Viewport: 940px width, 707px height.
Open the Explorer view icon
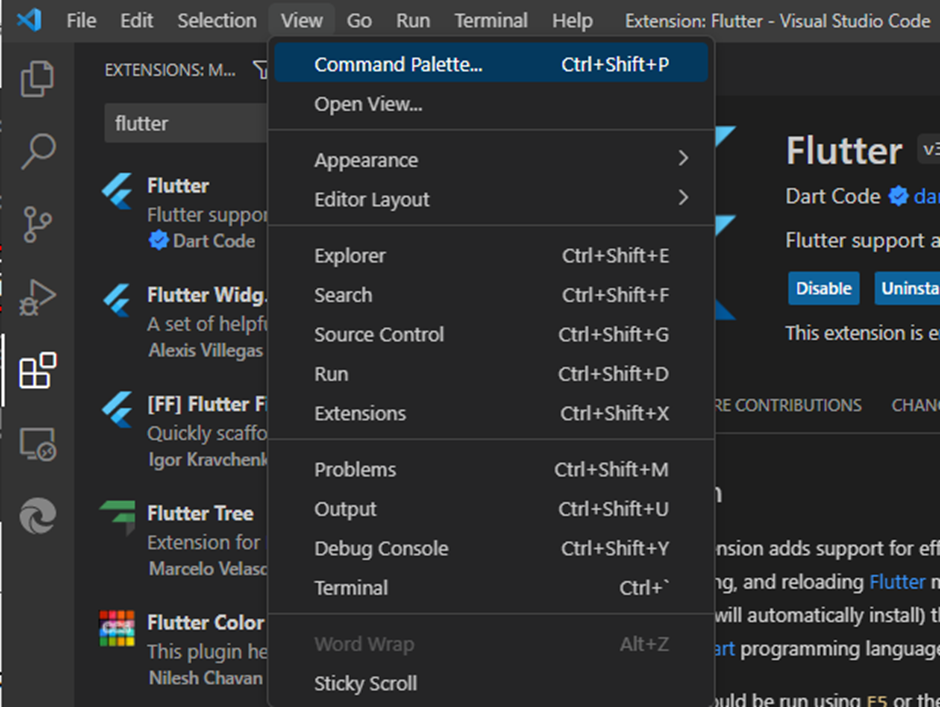37,78
